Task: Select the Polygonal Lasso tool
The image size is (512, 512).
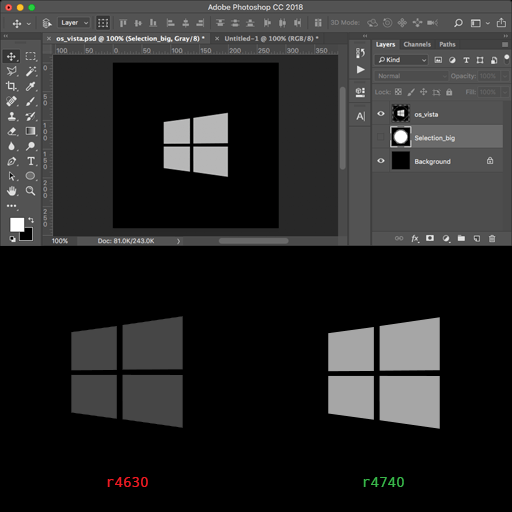Action: (x=11, y=71)
